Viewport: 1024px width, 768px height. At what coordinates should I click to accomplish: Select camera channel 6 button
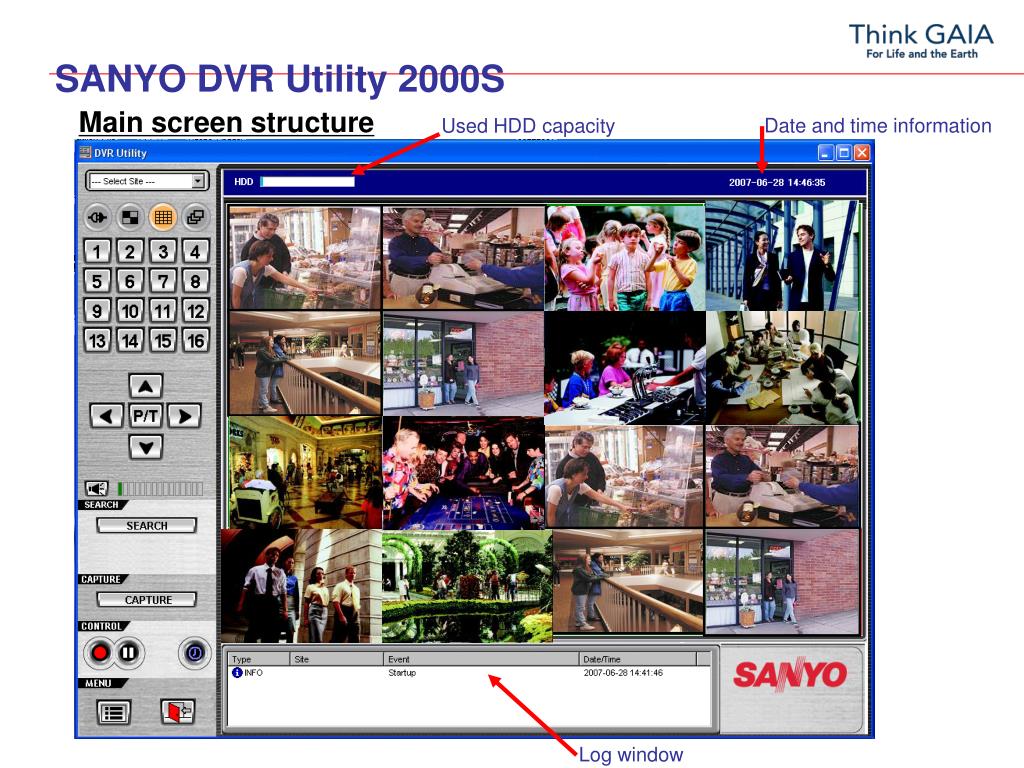(130, 281)
